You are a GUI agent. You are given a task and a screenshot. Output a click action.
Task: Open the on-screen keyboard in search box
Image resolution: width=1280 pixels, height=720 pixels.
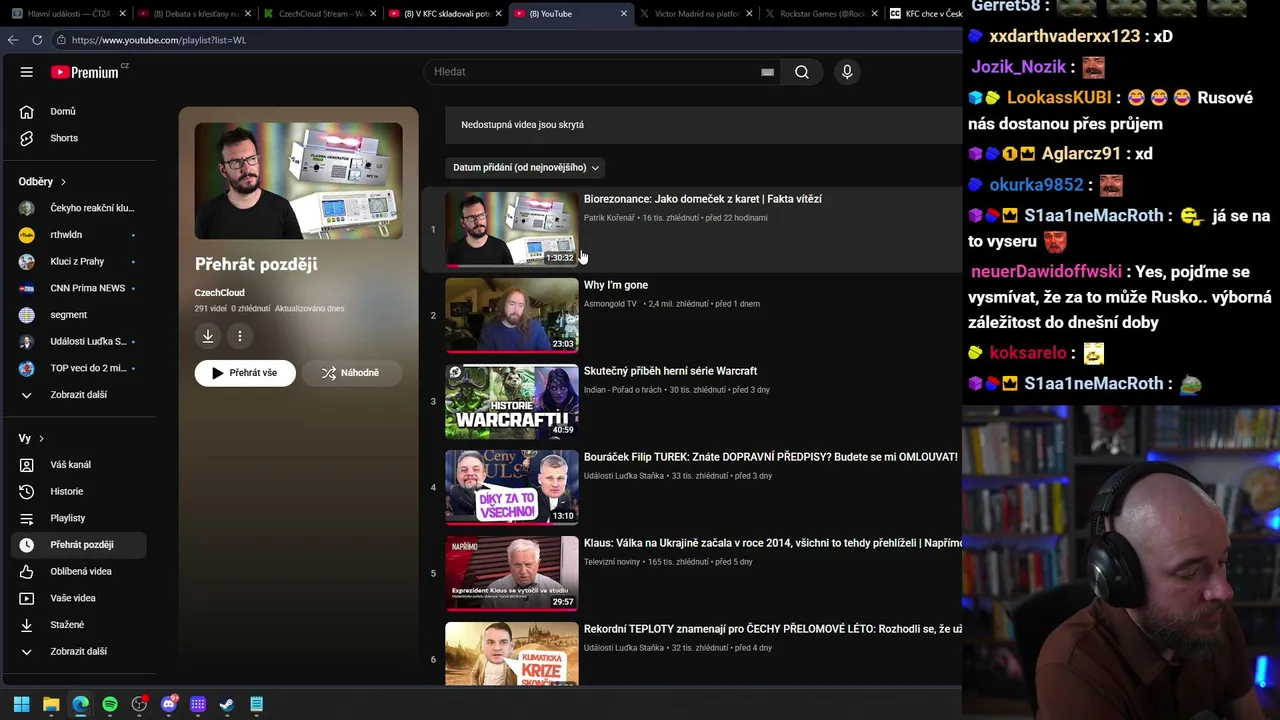click(x=767, y=72)
